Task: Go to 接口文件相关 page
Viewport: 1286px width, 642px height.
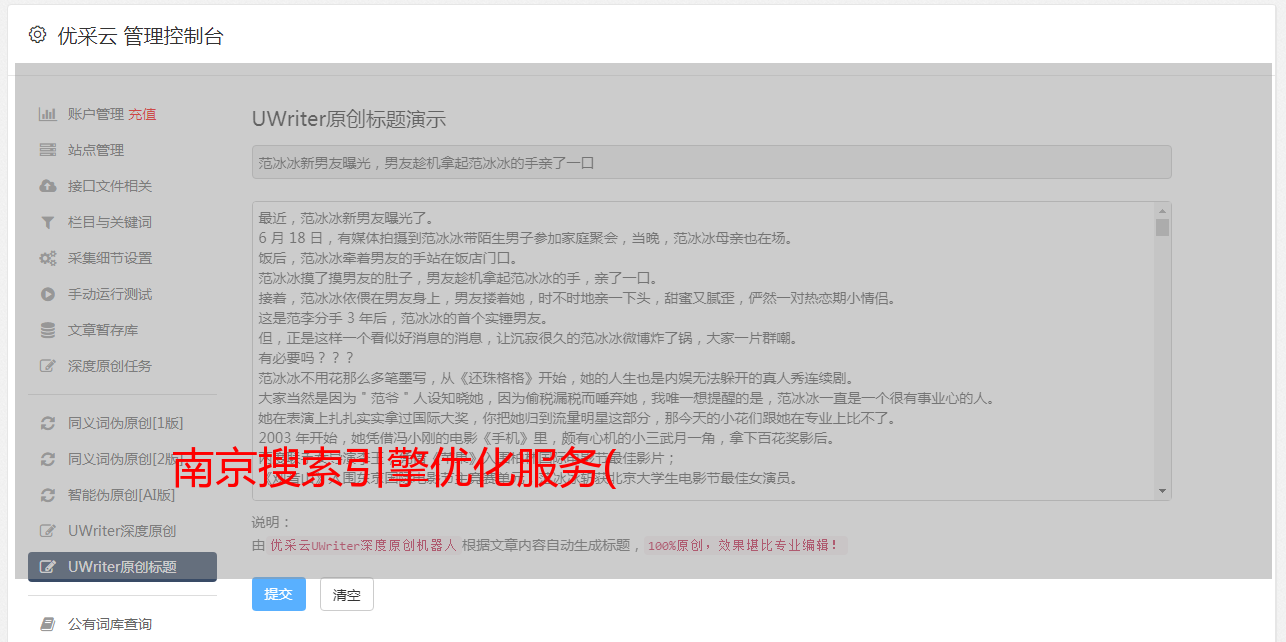Action: (110, 186)
